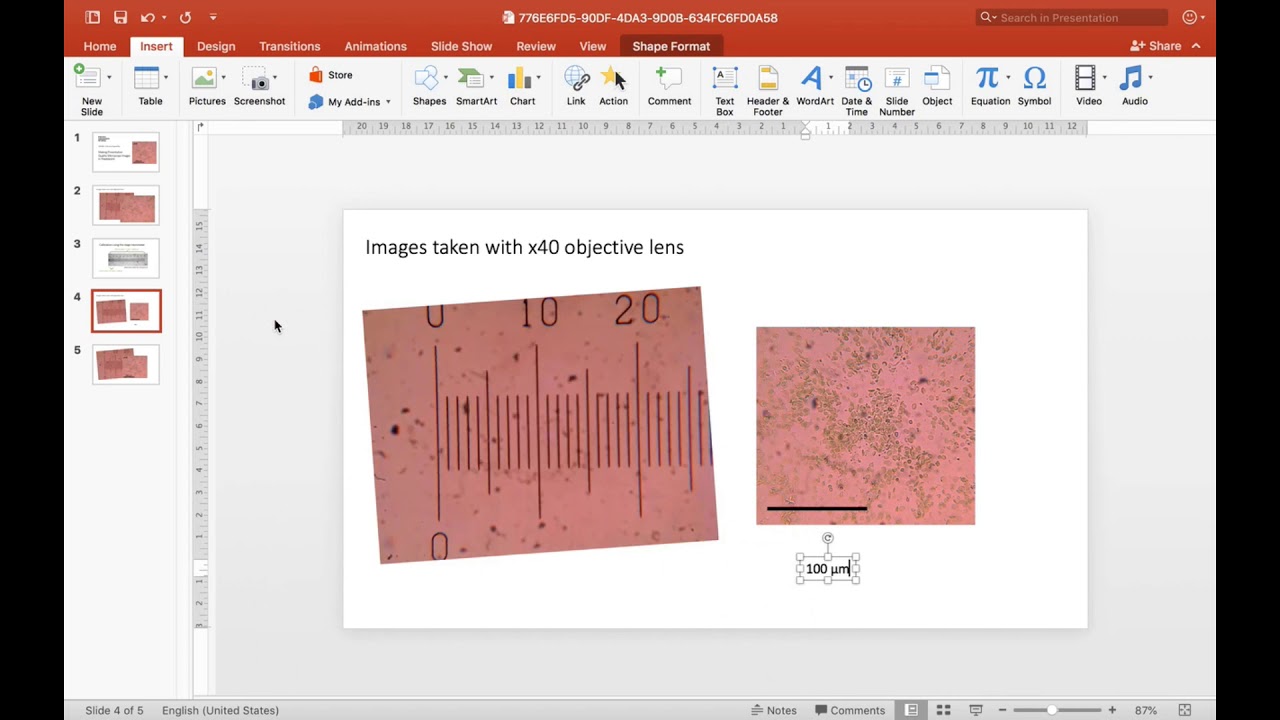Insert a SmartArt graphic
This screenshot has width=1280, height=720.
[470, 78]
